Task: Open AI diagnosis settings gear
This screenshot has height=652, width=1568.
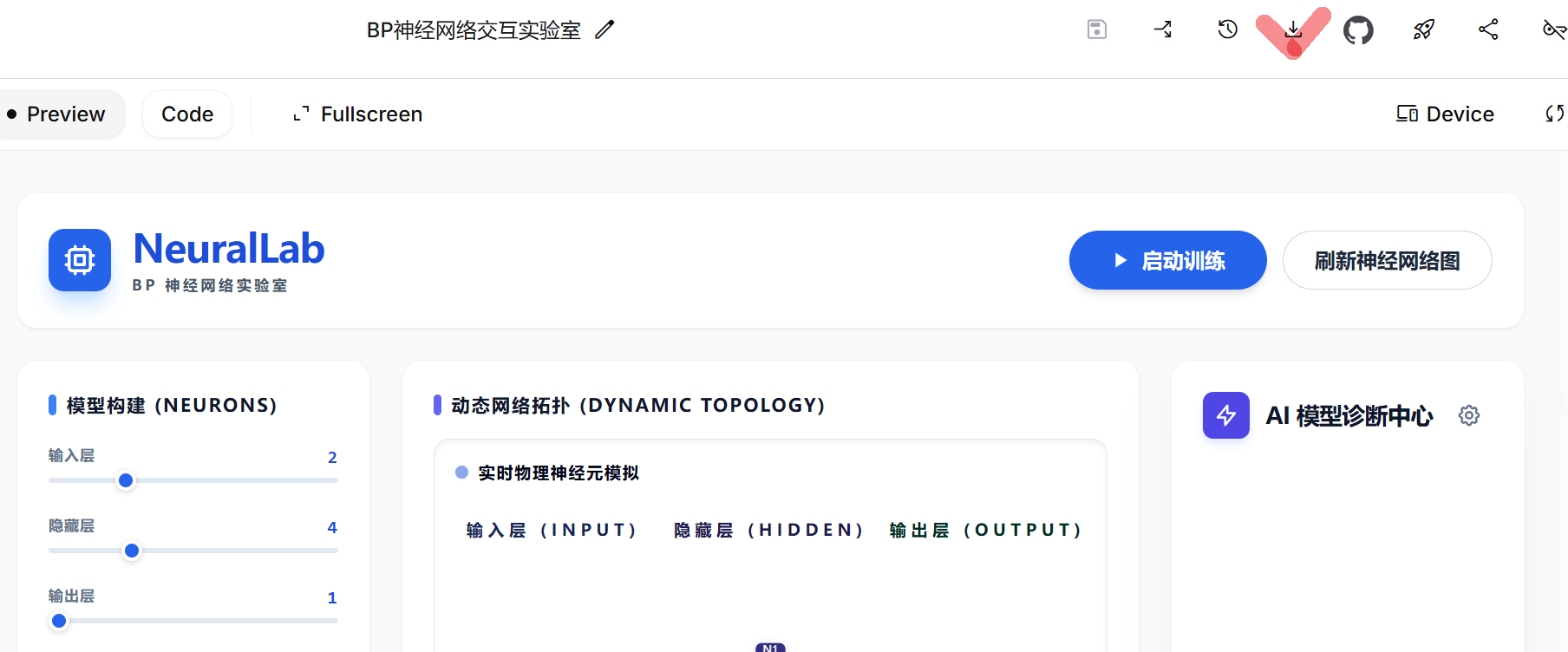Action: (x=1469, y=415)
